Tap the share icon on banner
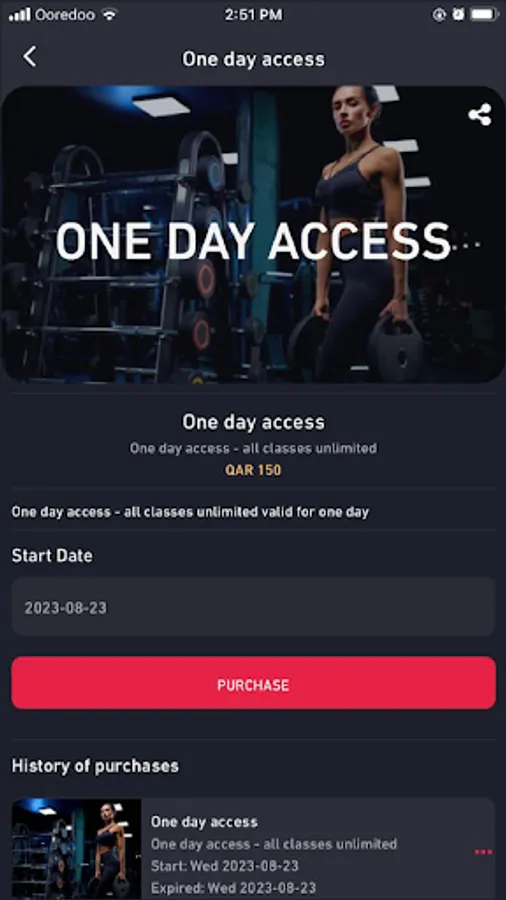 click(480, 114)
